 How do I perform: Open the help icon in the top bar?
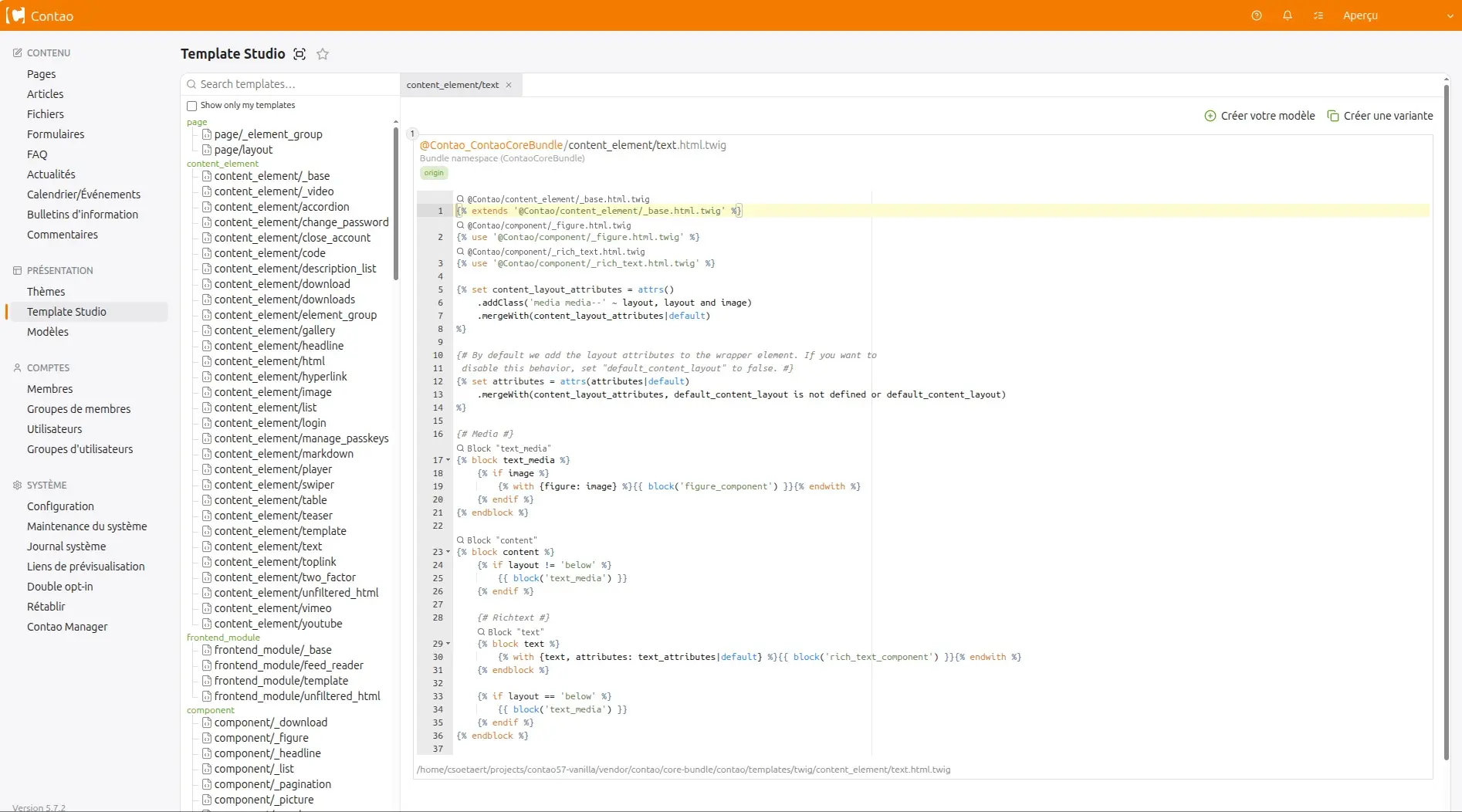point(1256,15)
